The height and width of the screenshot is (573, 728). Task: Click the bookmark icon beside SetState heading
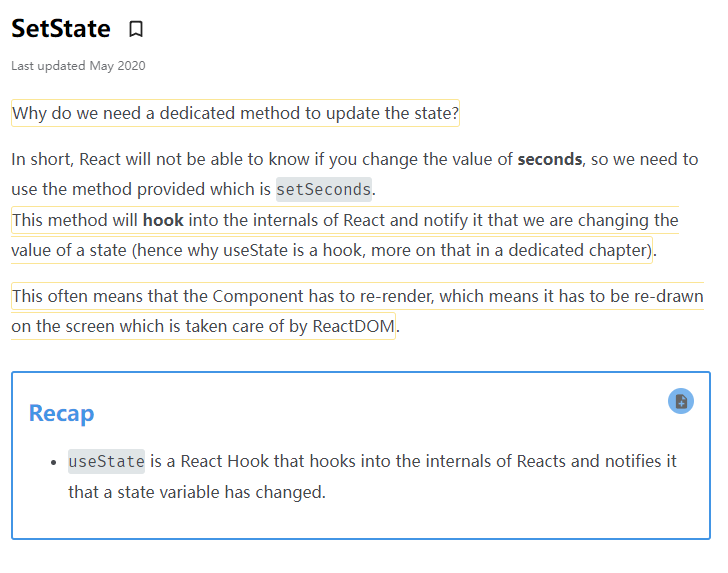point(136,29)
